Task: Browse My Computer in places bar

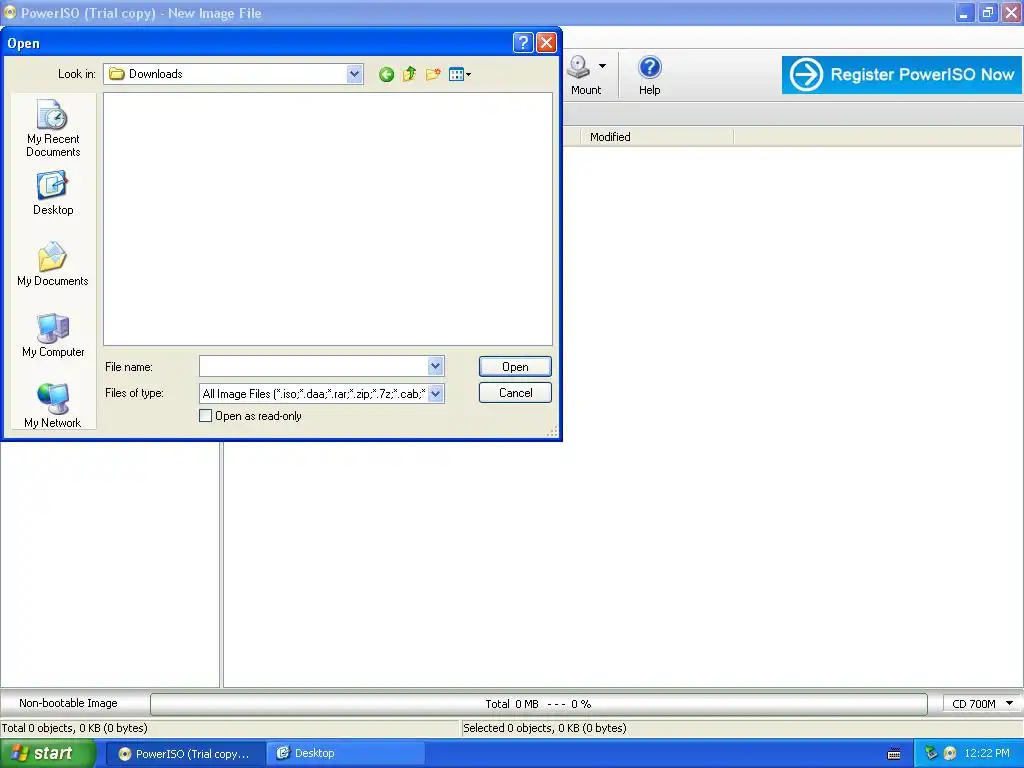Action: pos(53,335)
